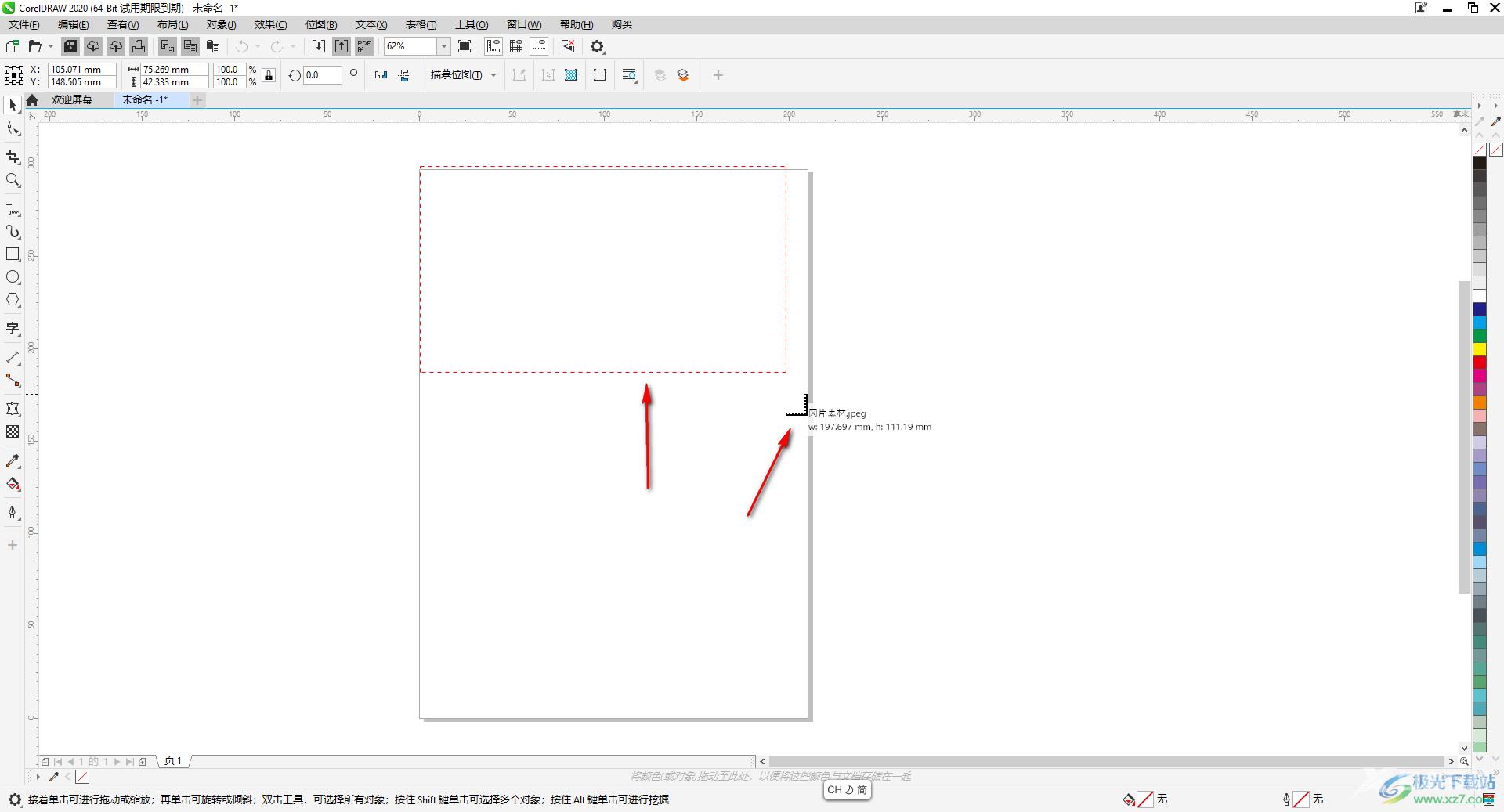Click the object width input field

pyautogui.click(x=174, y=69)
